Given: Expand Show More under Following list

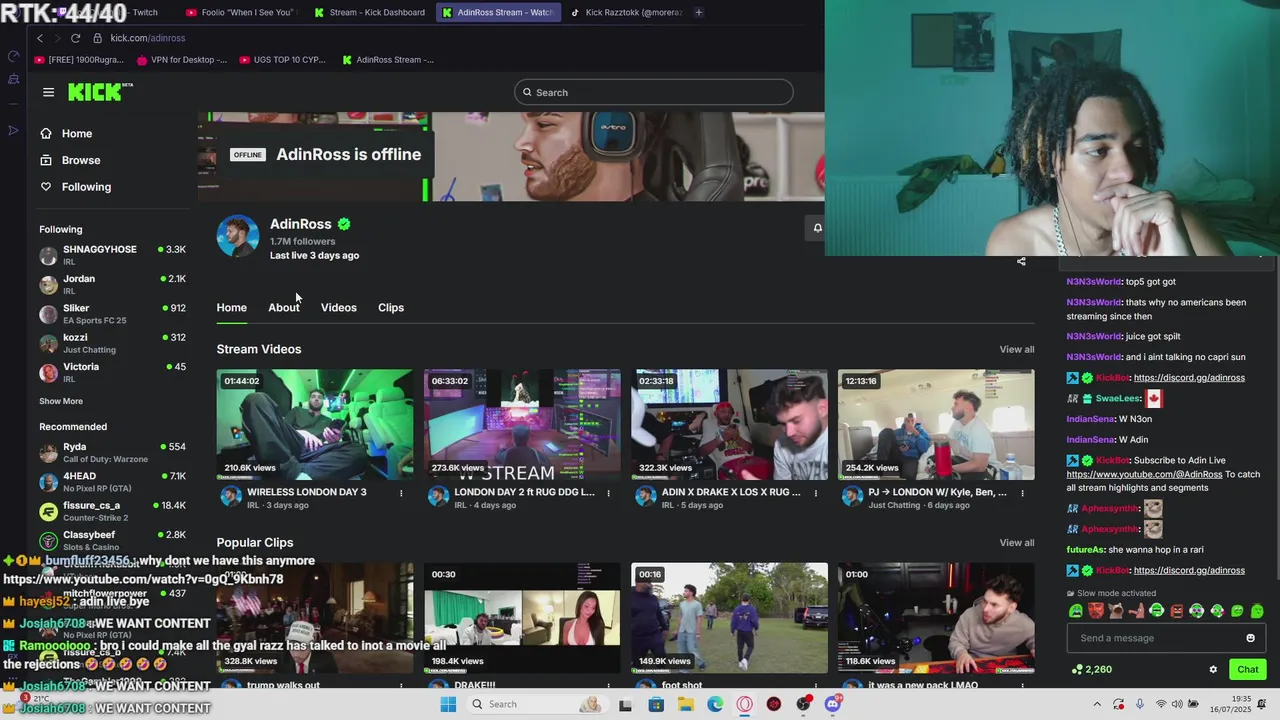Looking at the screenshot, I should tap(61, 401).
